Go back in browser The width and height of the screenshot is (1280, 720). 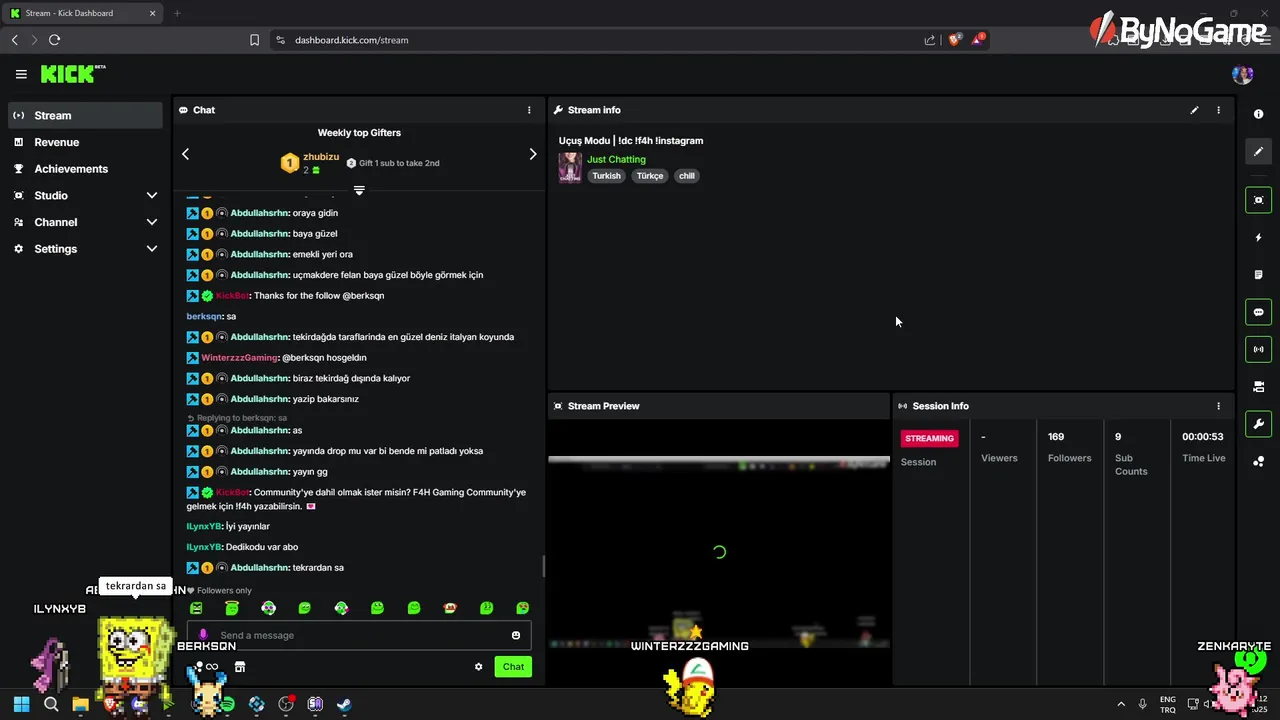(x=14, y=40)
